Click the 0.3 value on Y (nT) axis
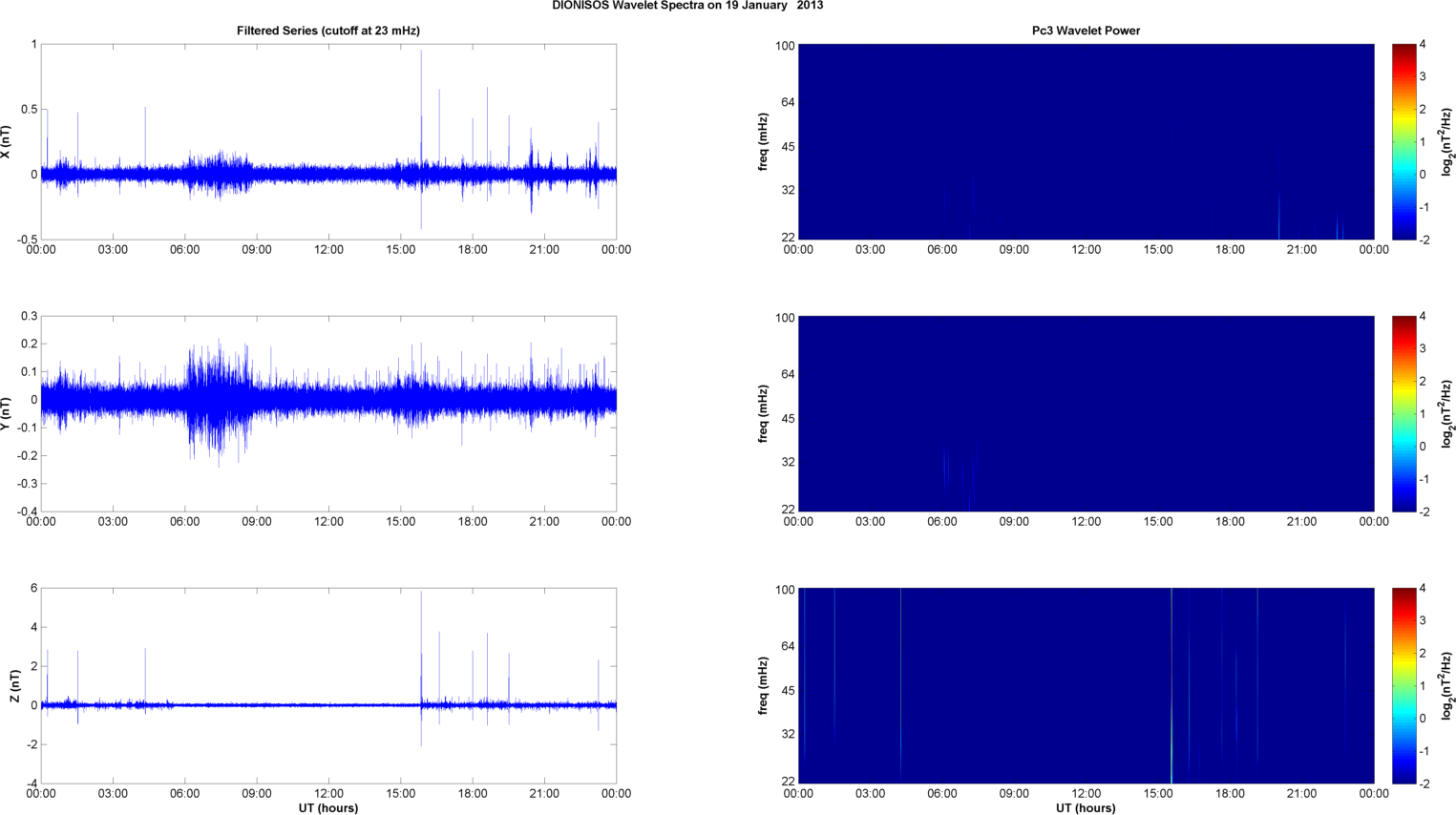1456x815 pixels. pos(29,316)
